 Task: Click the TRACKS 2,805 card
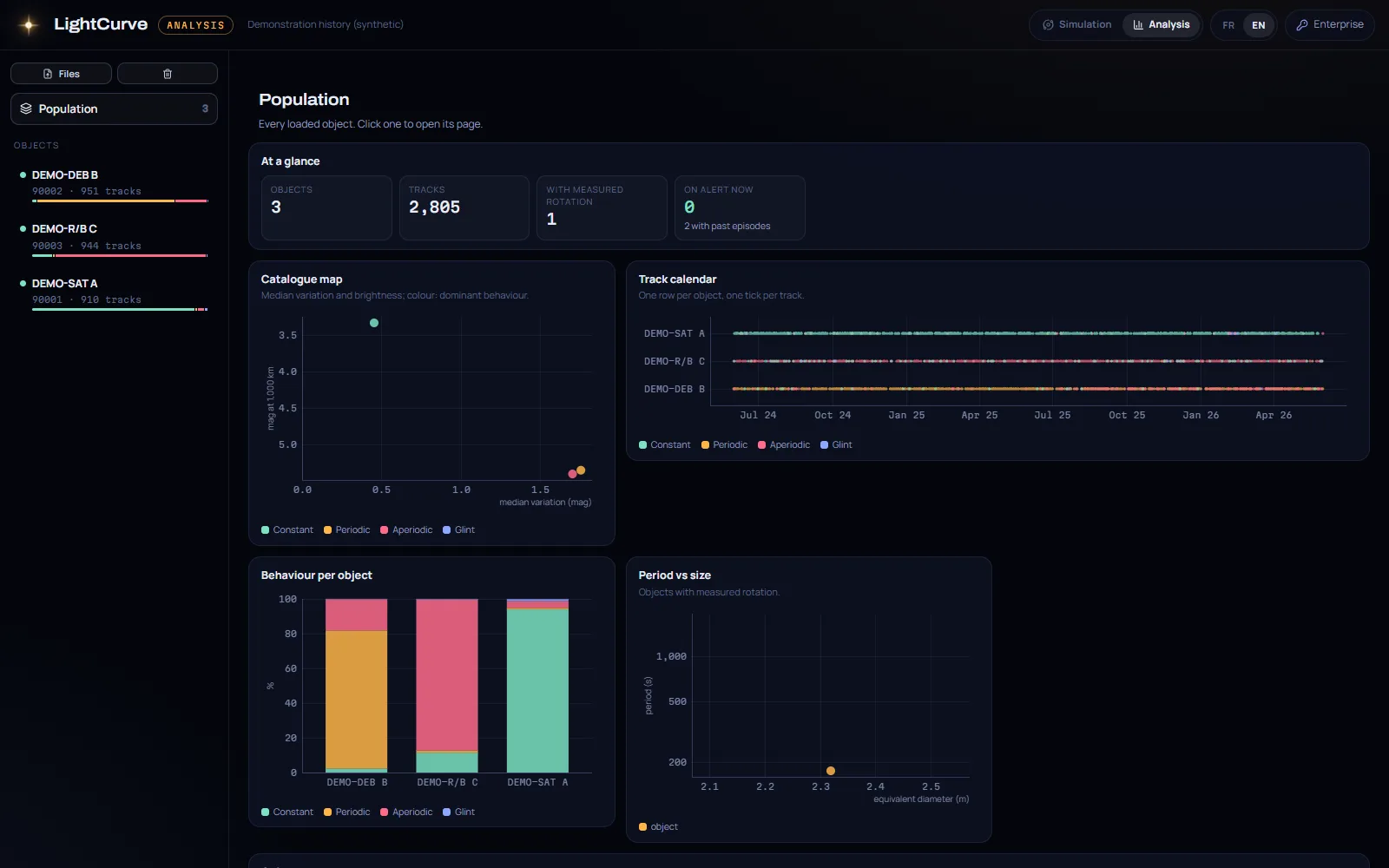click(464, 207)
